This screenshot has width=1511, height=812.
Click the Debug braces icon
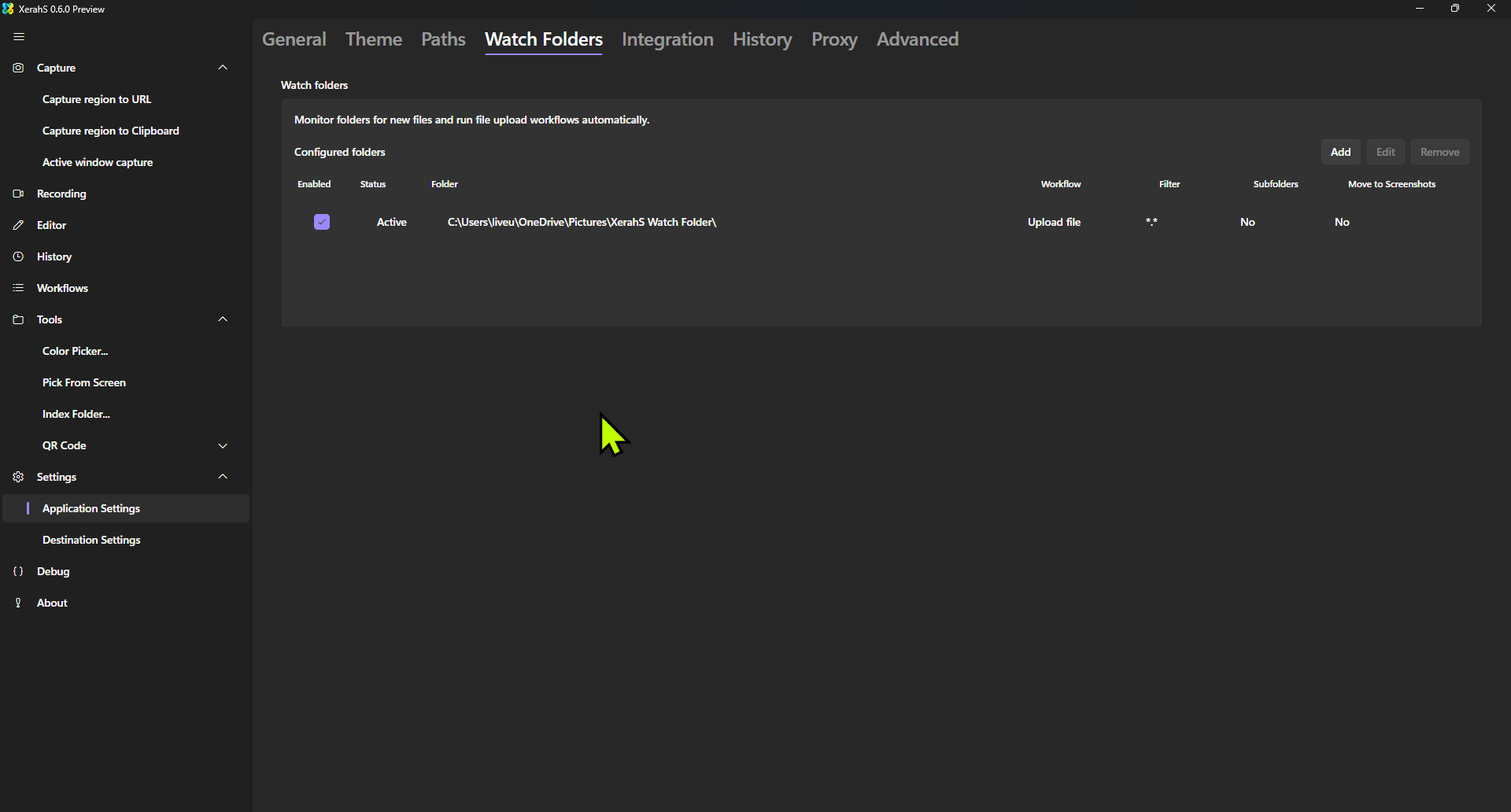click(x=18, y=571)
